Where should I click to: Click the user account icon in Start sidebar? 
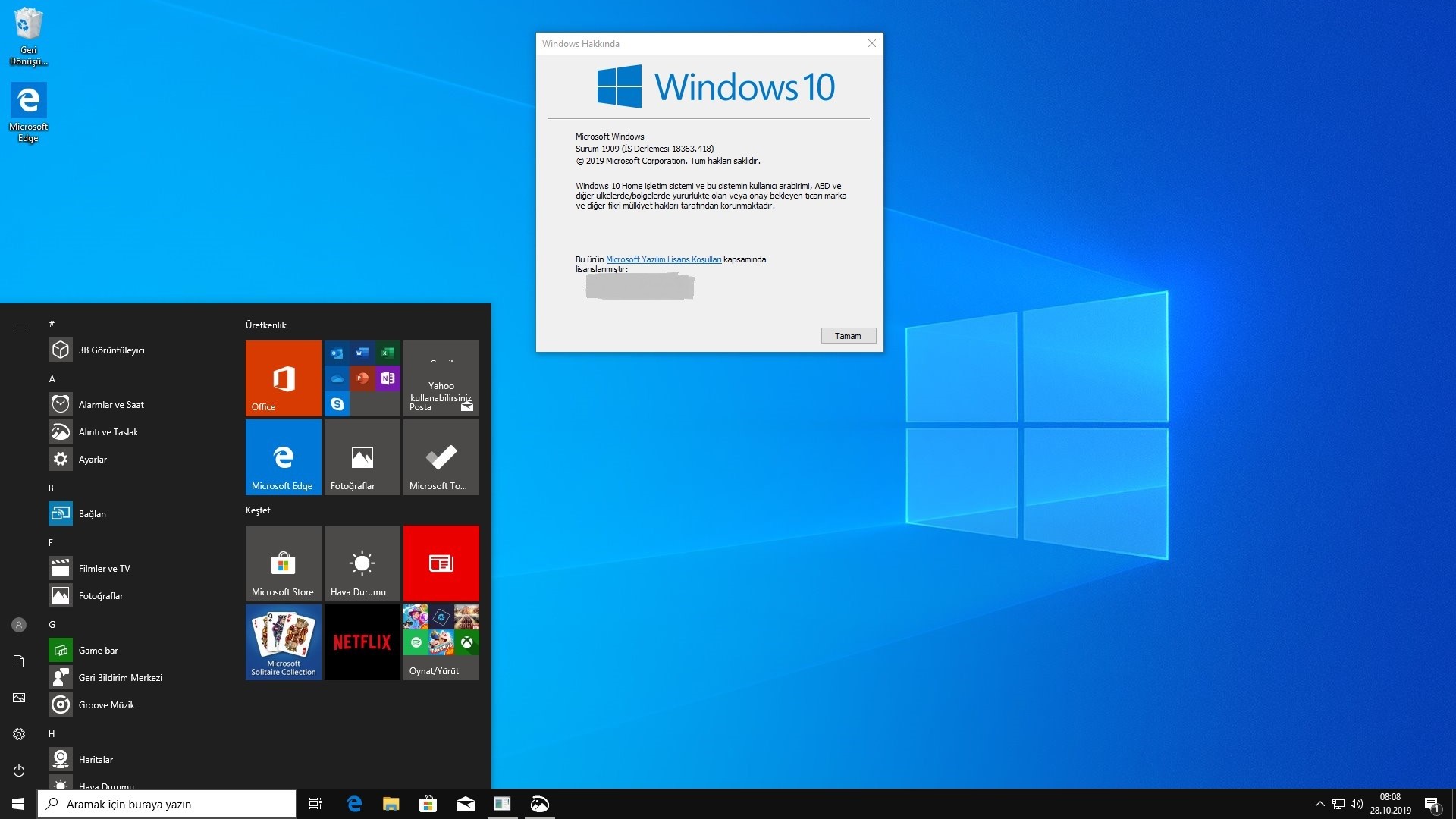pos(19,625)
